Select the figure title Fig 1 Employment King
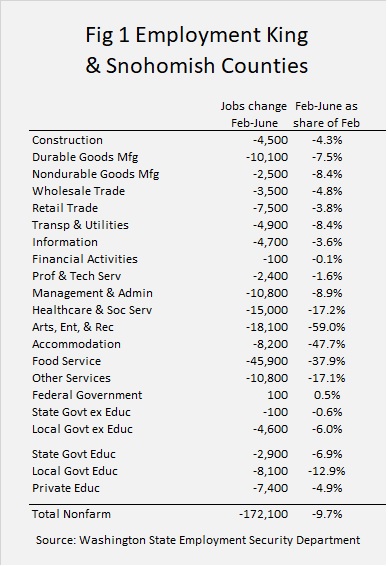Image resolution: width=388 pixels, height=566 pixels. coord(197,36)
